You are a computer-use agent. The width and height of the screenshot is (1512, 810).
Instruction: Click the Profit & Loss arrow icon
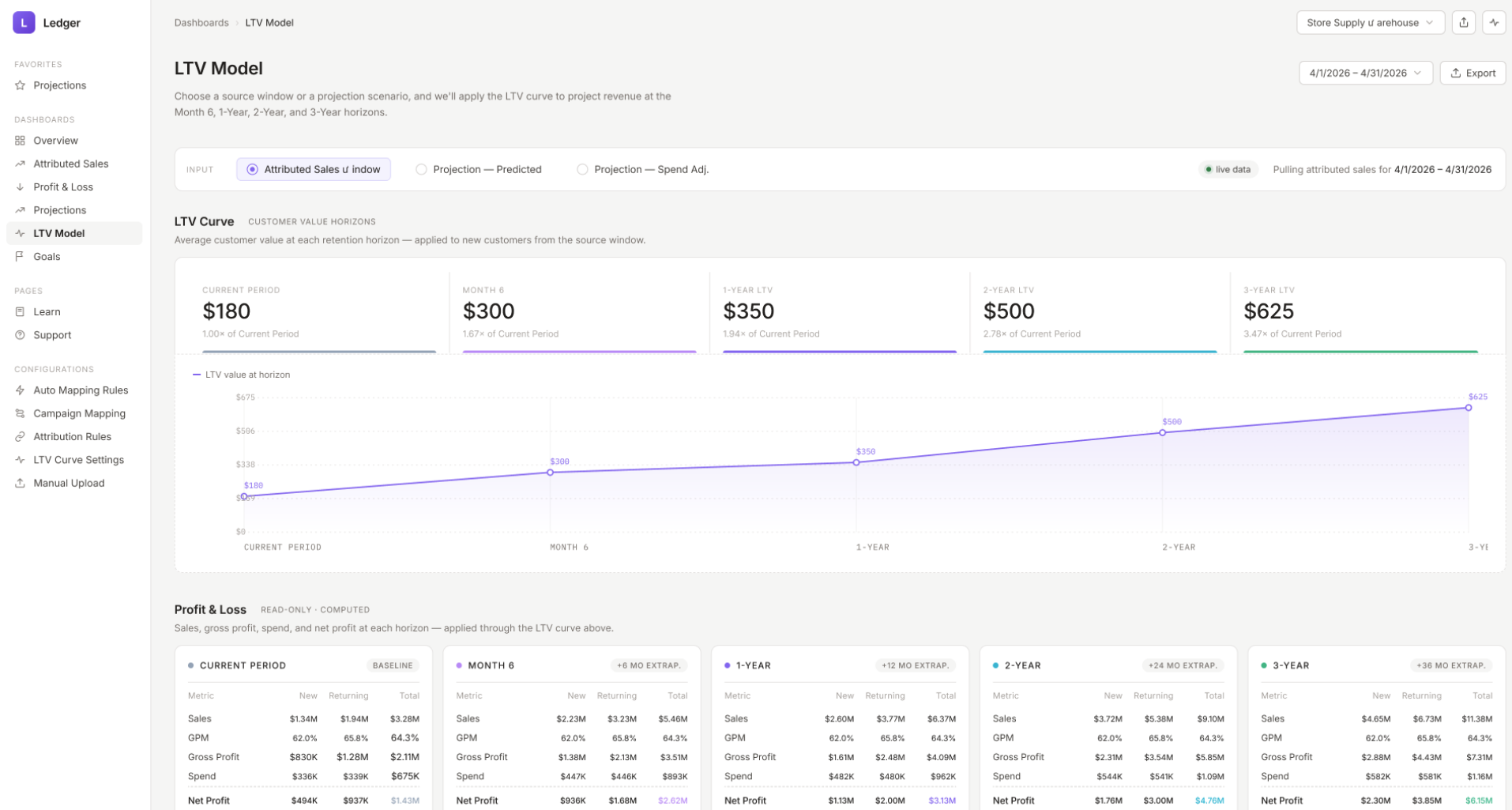[x=21, y=187]
